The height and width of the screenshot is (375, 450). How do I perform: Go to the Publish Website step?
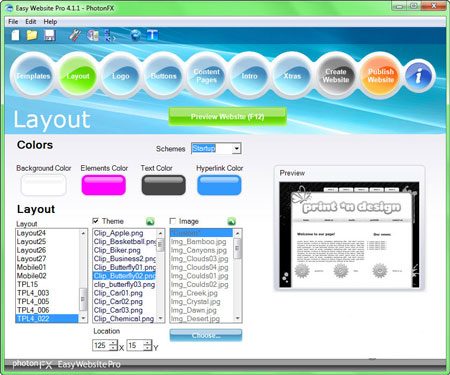381,76
